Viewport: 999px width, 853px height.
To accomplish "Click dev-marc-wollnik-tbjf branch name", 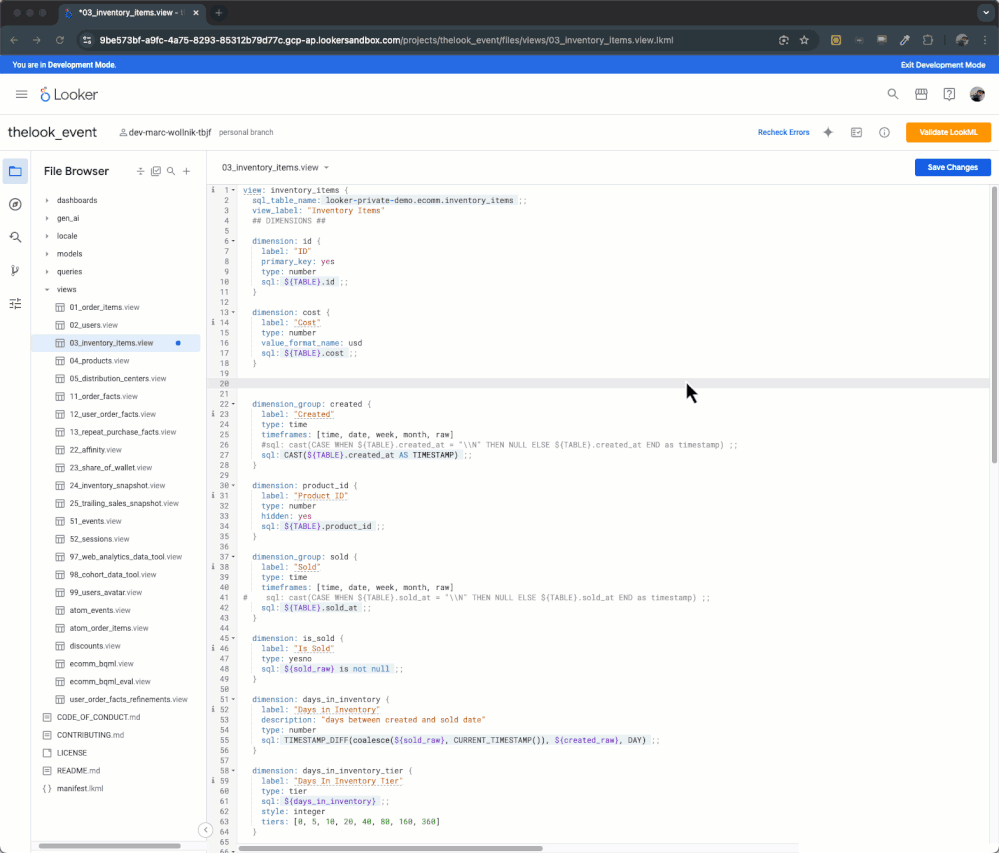I will coord(169,133).
